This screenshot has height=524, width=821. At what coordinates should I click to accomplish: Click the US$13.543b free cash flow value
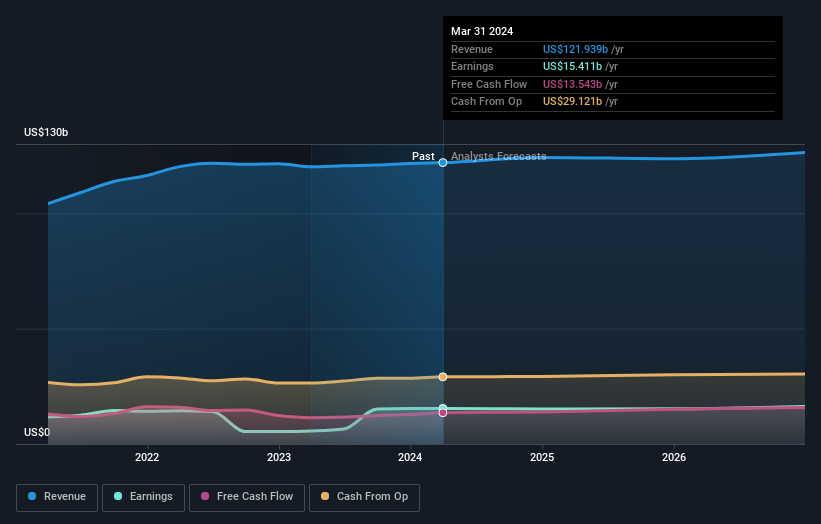coord(572,84)
